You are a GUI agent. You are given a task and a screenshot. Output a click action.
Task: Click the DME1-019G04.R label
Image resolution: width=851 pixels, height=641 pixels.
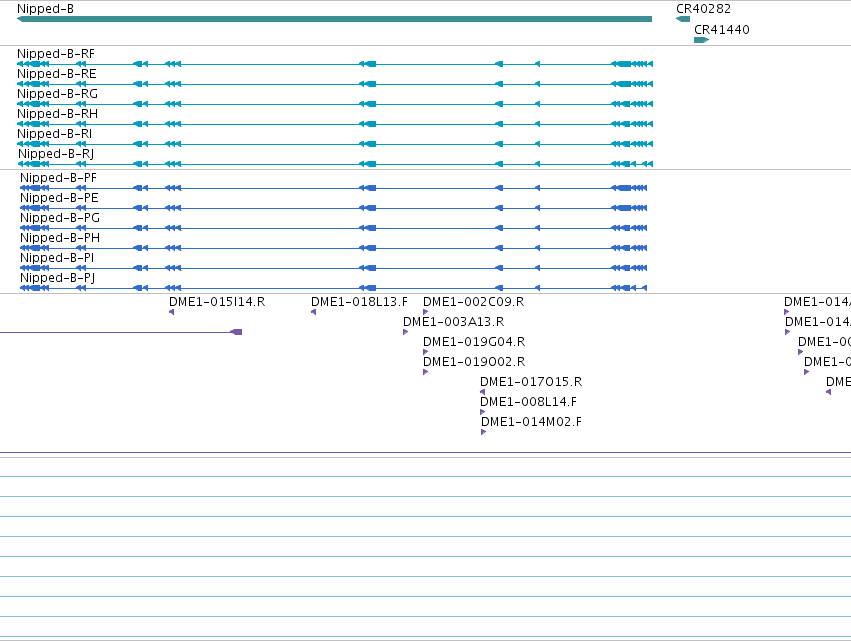(x=474, y=342)
